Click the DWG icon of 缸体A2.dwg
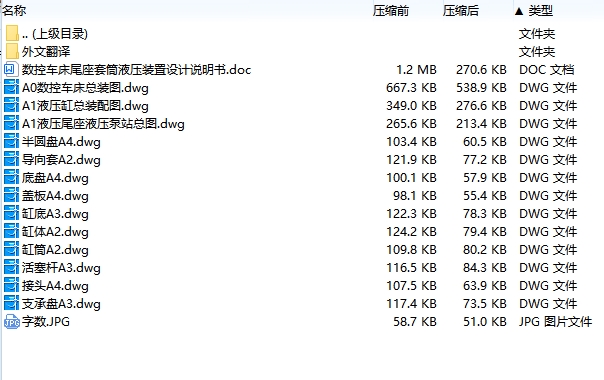The width and height of the screenshot is (604, 380). [x=11, y=232]
